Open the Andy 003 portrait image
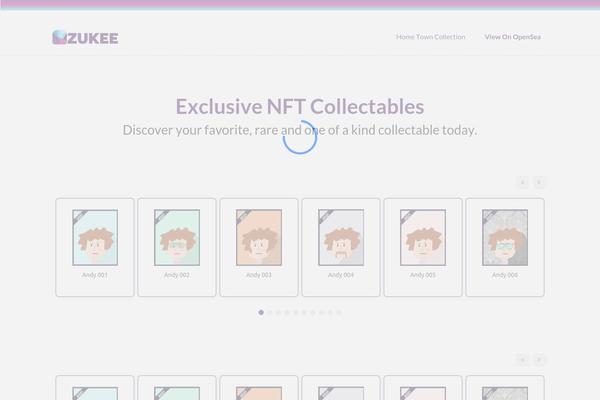The image size is (600, 400). click(x=259, y=237)
